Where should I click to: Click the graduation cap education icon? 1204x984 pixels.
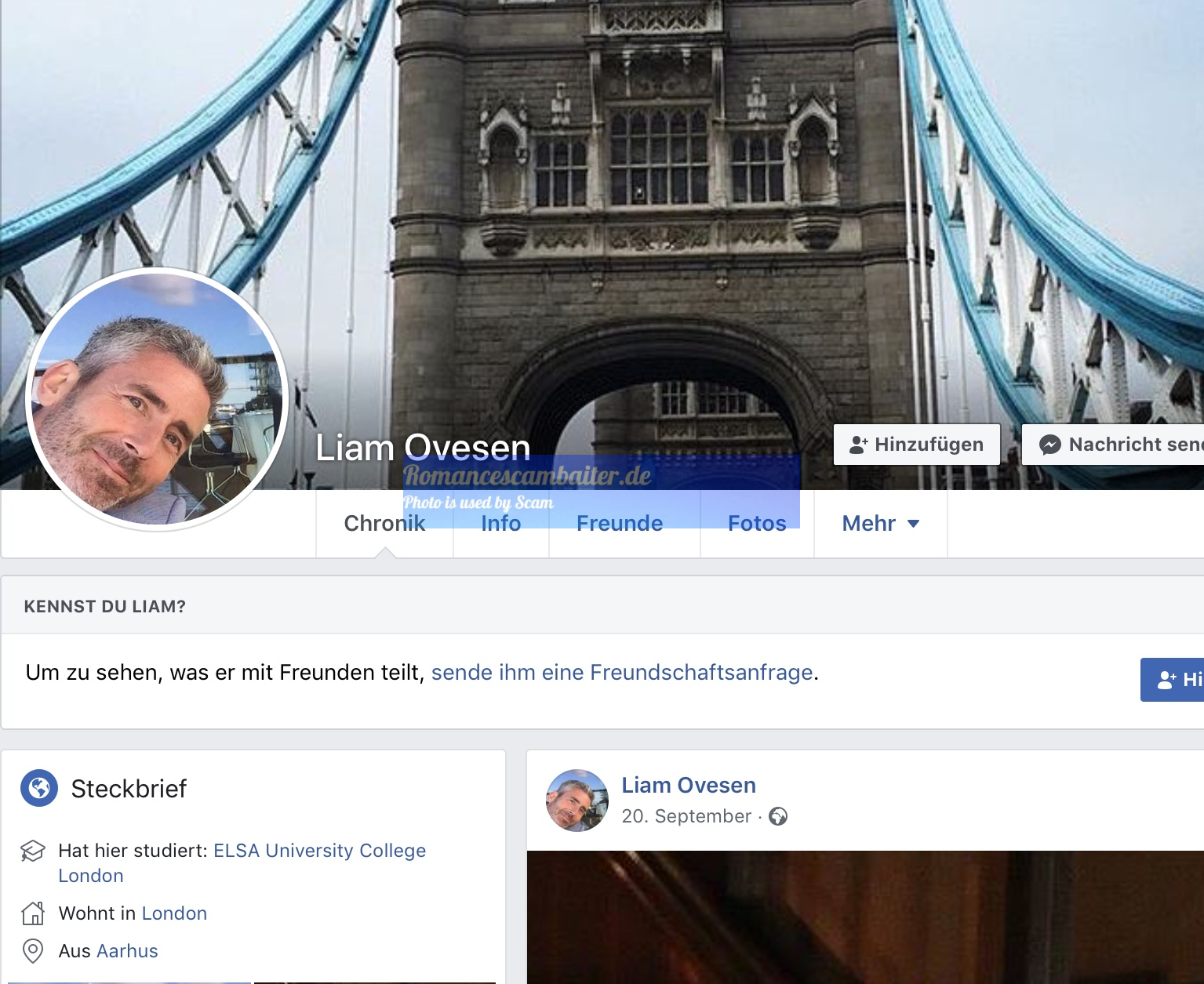(x=33, y=851)
